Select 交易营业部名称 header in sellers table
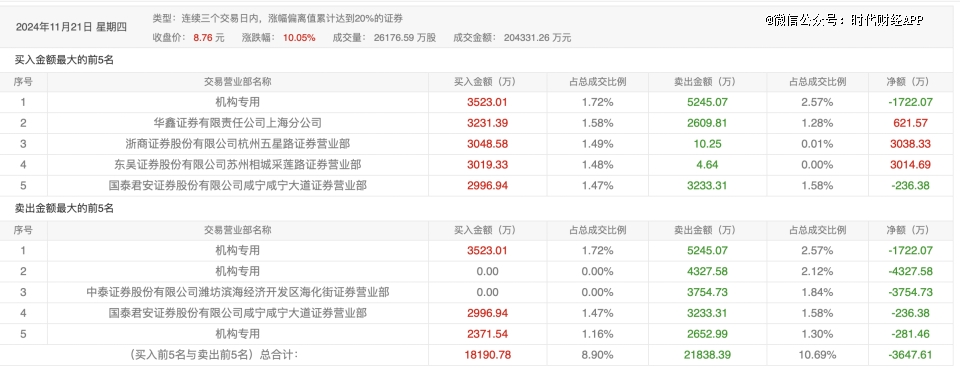 (x=238, y=230)
